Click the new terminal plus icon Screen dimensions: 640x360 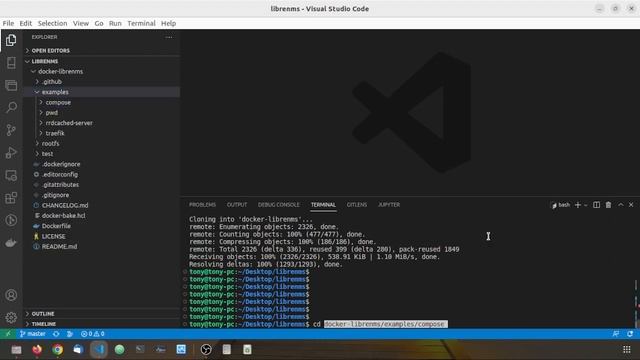tap(578, 205)
